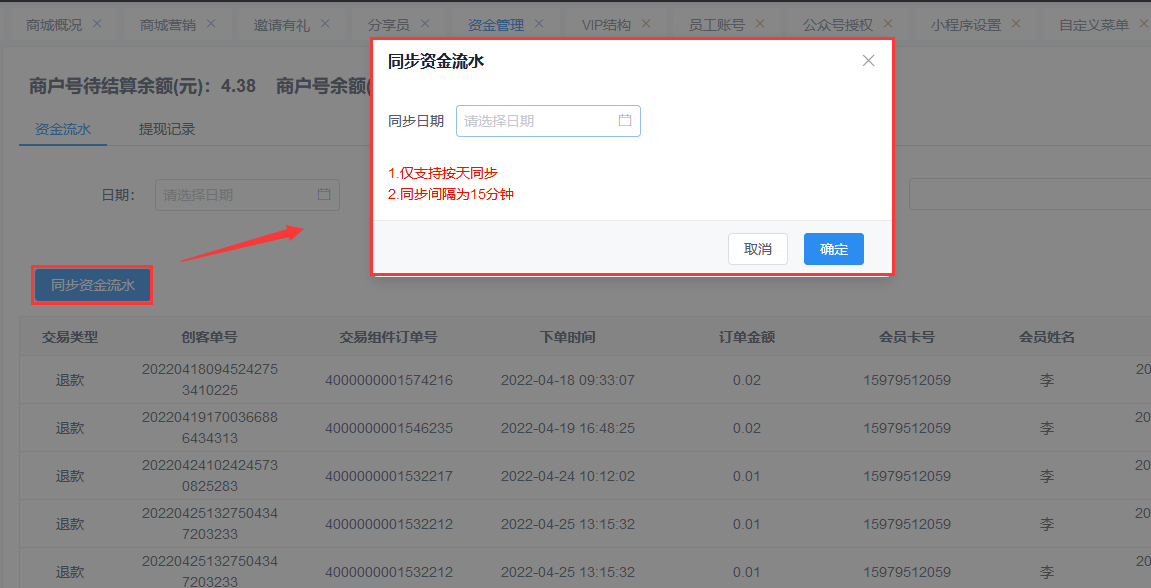Click the 交易组件订单号 column header
1151x588 pixels.
(x=388, y=337)
